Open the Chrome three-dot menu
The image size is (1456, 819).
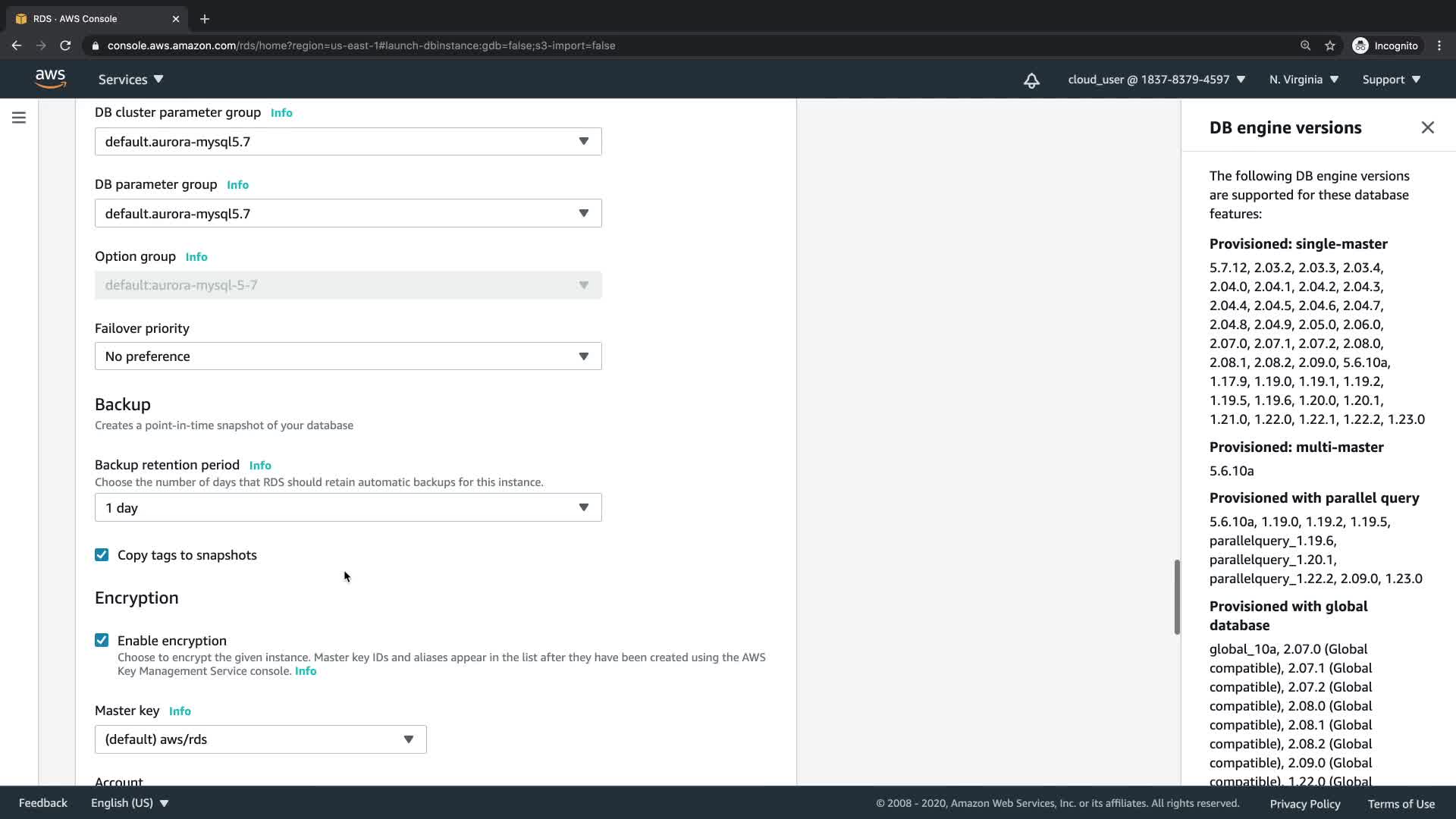click(x=1439, y=45)
